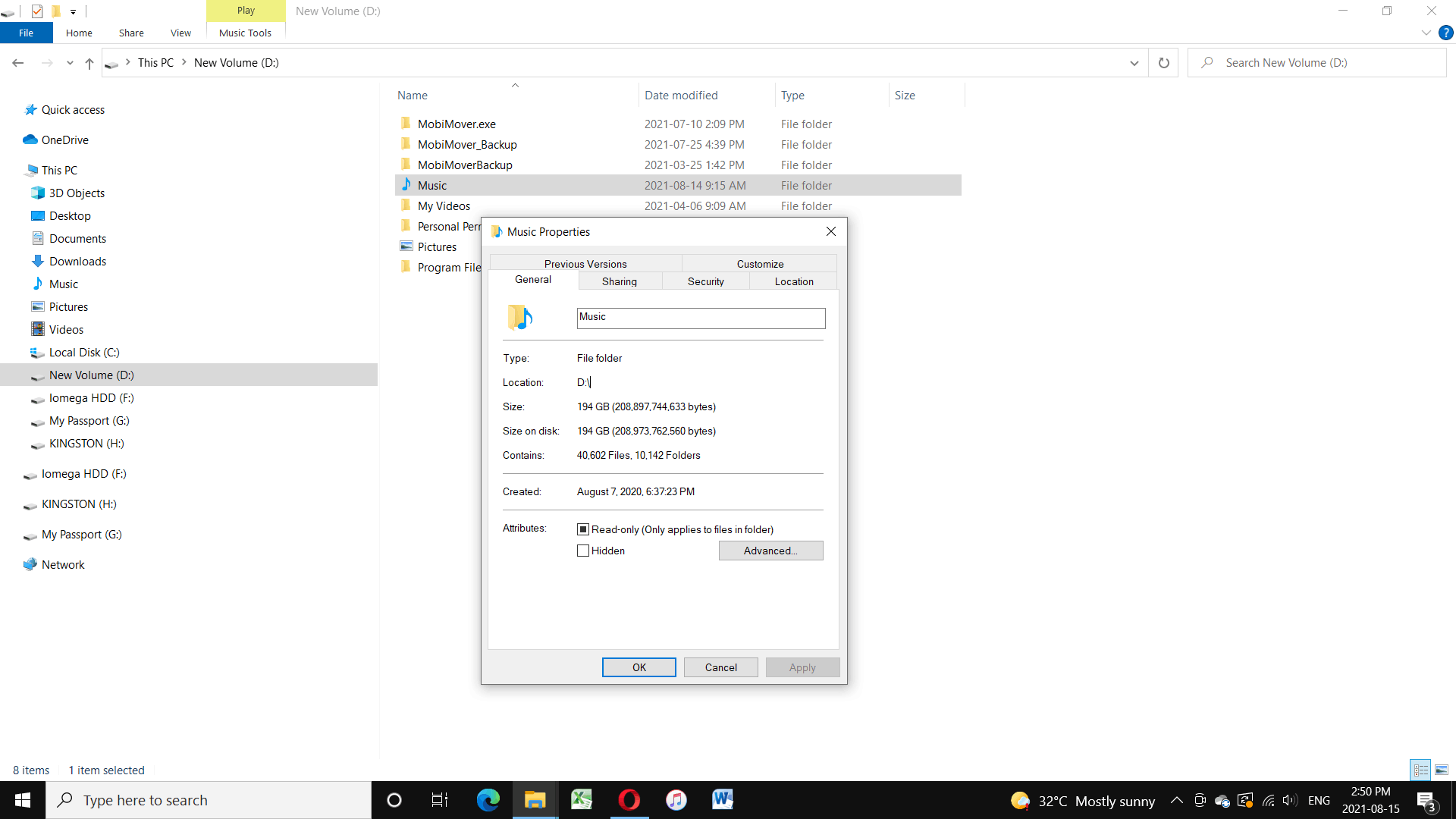
Task: Click the Windows Start button
Action: pos(23,800)
